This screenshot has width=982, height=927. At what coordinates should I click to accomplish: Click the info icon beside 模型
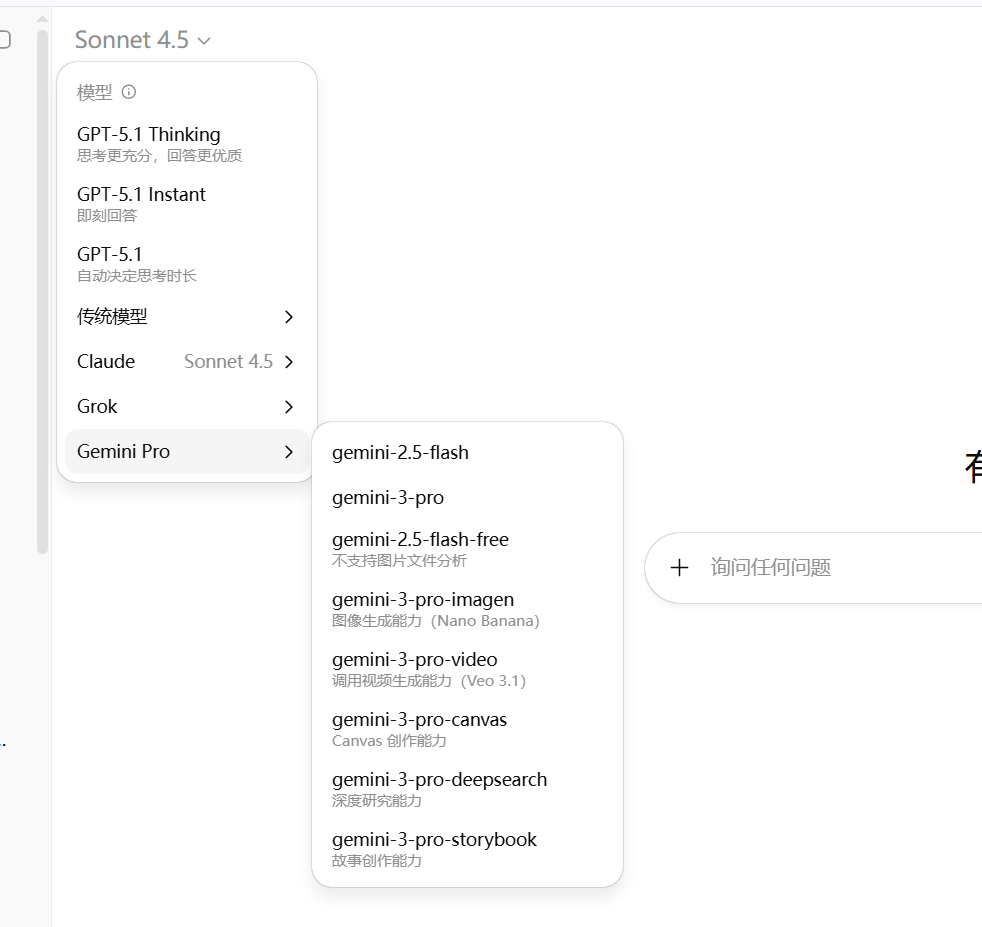tap(128, 92)
